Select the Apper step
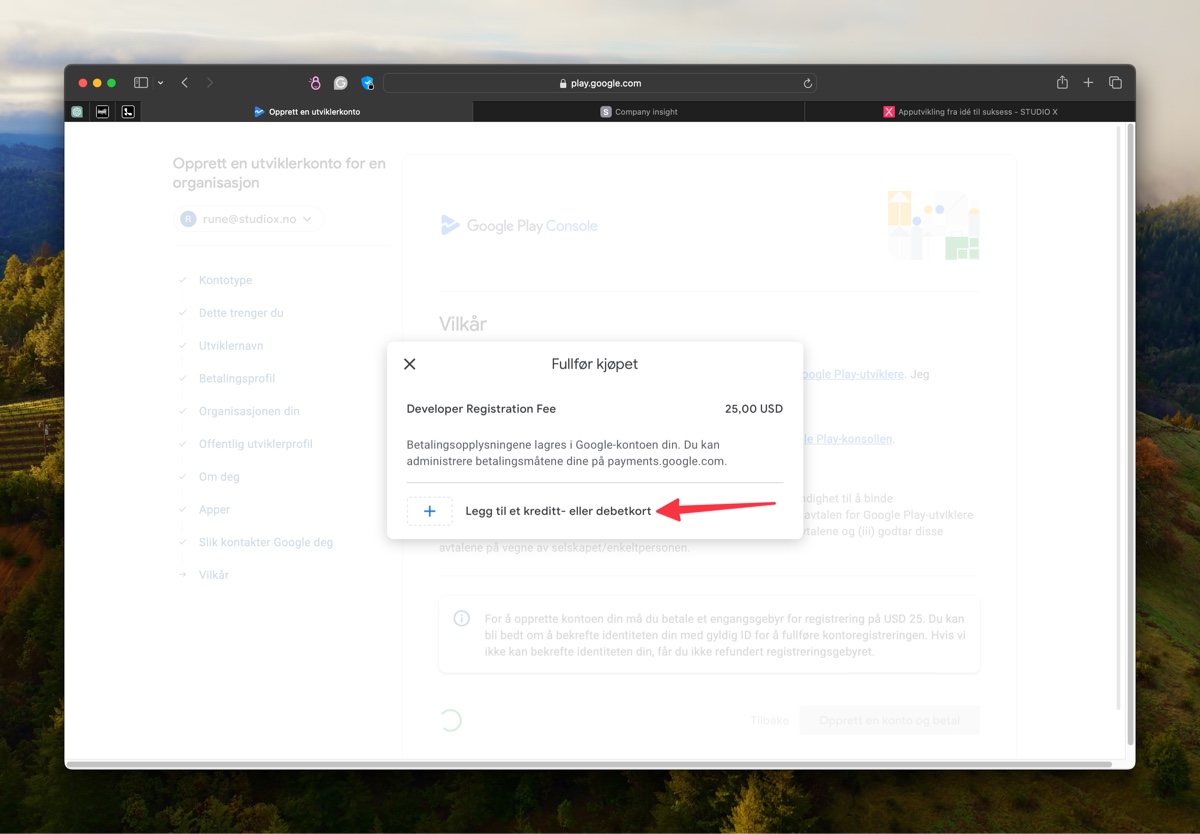Screen dimensions: 1200x834 click(x=214, y=510)
